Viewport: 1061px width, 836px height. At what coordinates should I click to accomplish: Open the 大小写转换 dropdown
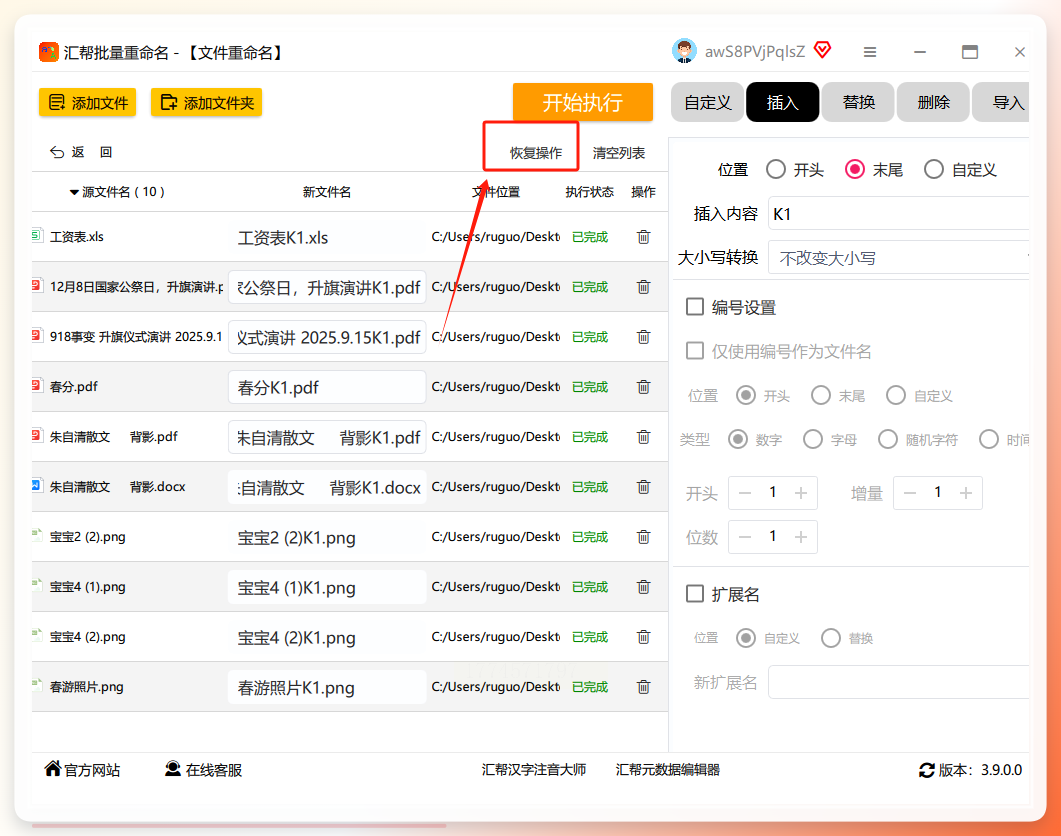click(899, 258)
